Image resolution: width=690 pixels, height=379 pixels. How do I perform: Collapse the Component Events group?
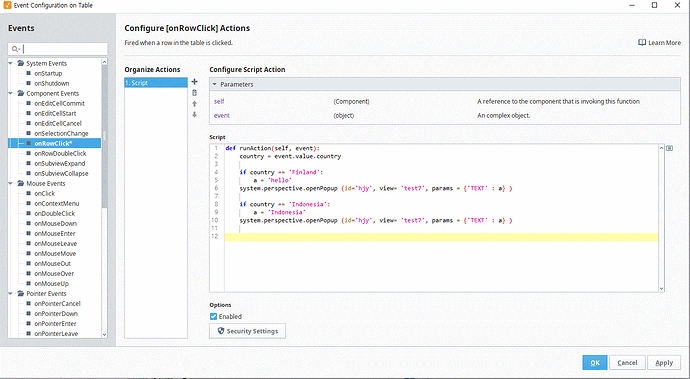pos(11,93)
